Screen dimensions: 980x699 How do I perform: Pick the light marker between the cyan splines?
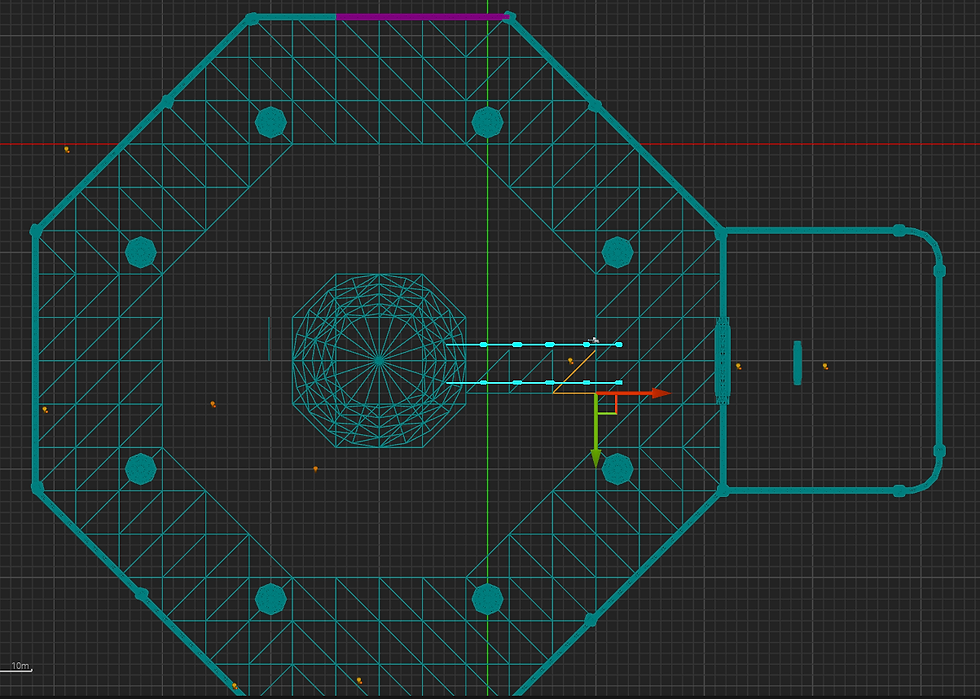tap(571, 361)
